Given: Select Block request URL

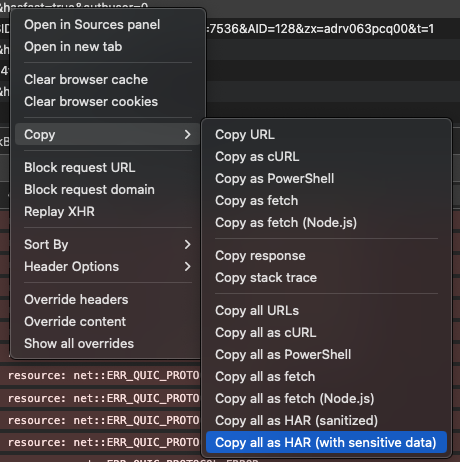Looking at the screenshot, I should click(x=80, y=167).
